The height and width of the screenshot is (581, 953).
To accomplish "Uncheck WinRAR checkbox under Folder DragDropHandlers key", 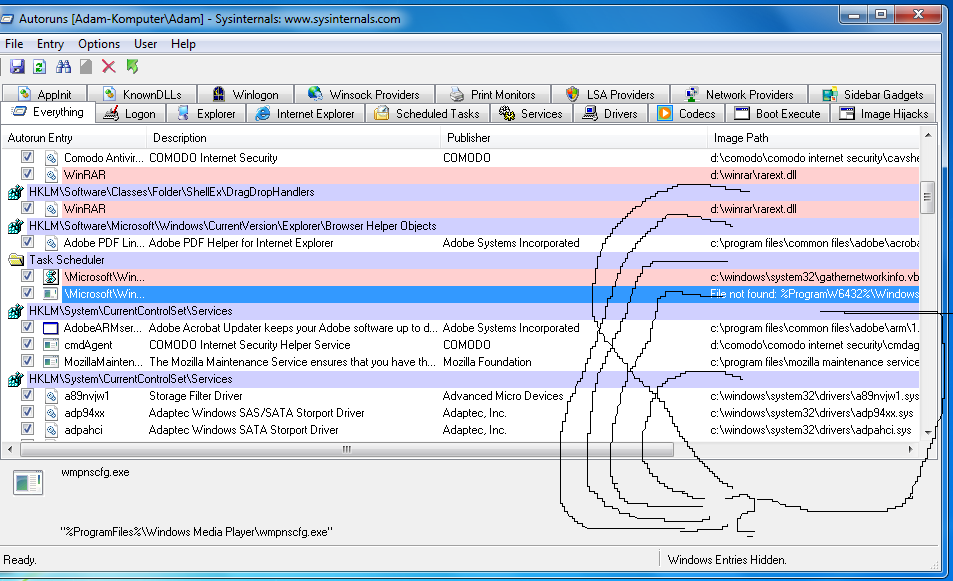I will pos(27,208).
